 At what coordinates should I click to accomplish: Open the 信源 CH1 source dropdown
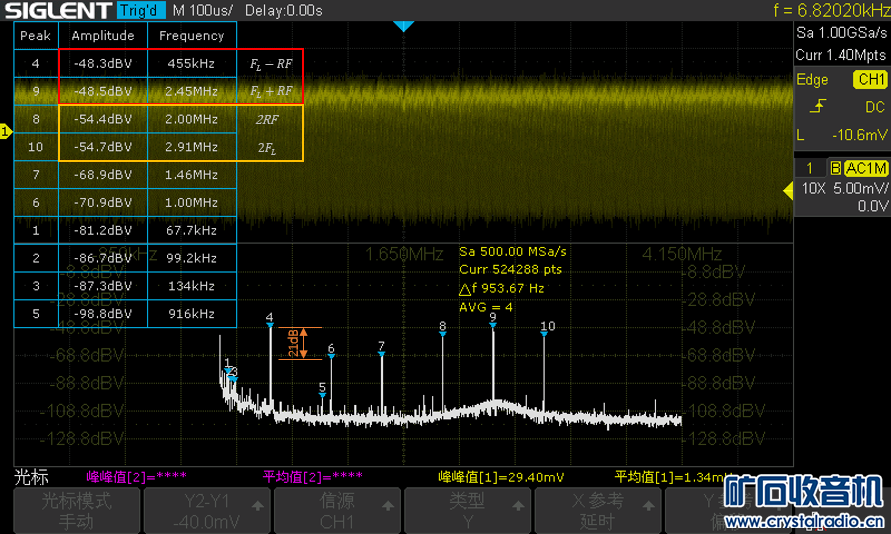[335, 510]
